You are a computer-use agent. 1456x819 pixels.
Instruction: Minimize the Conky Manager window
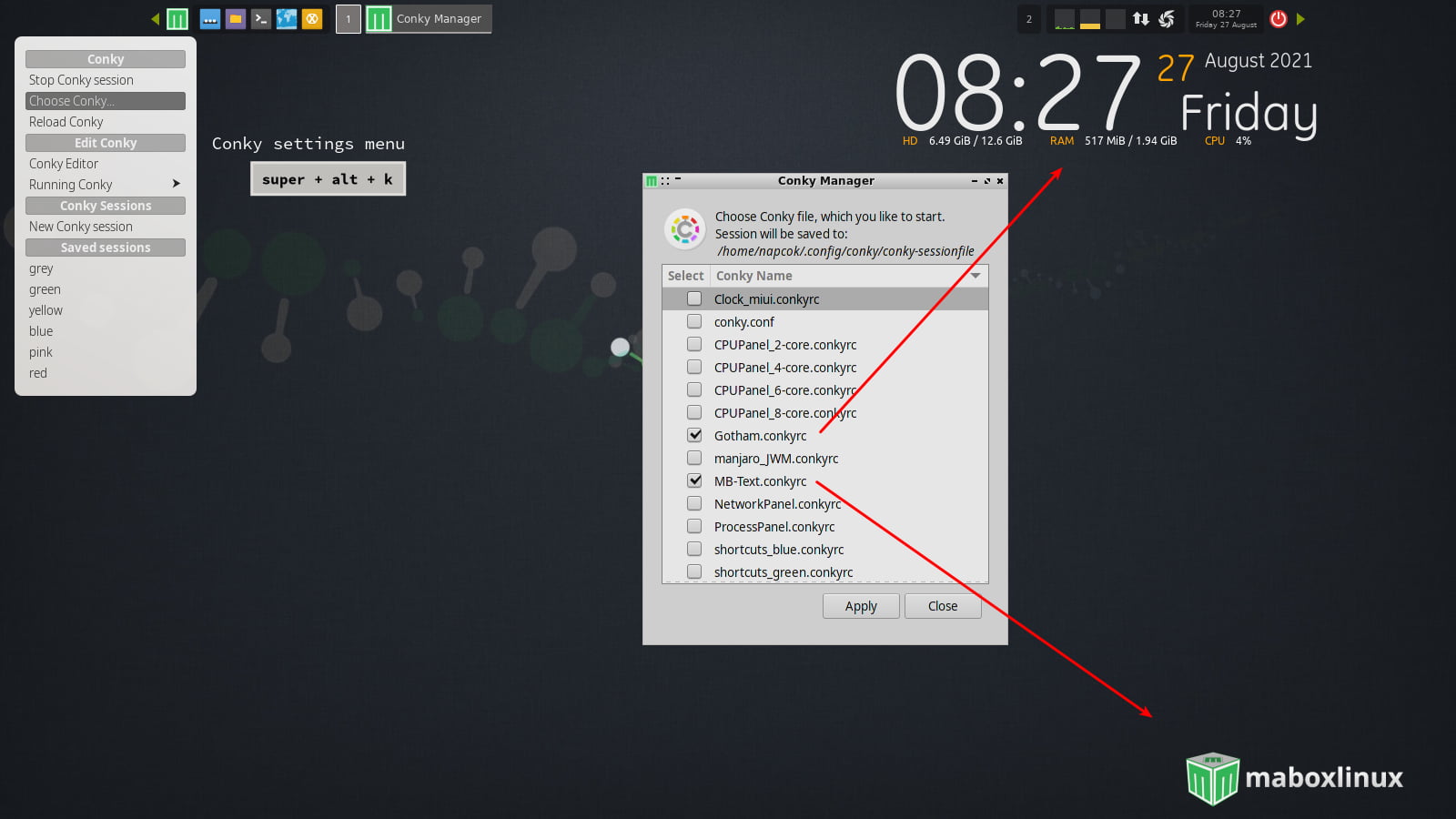(x=975, y=181)
